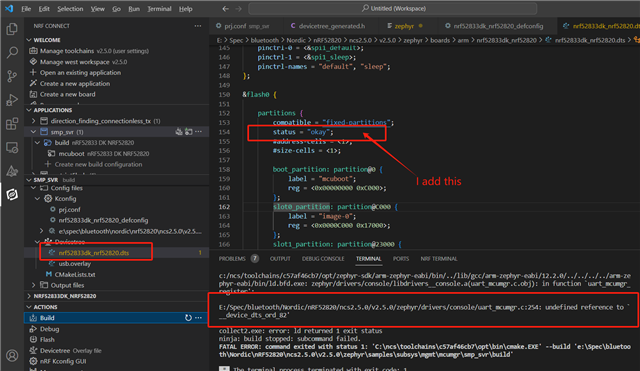640x371 pixels.
Task: Go back with the navigation arrow
Action: click(225, 9)
